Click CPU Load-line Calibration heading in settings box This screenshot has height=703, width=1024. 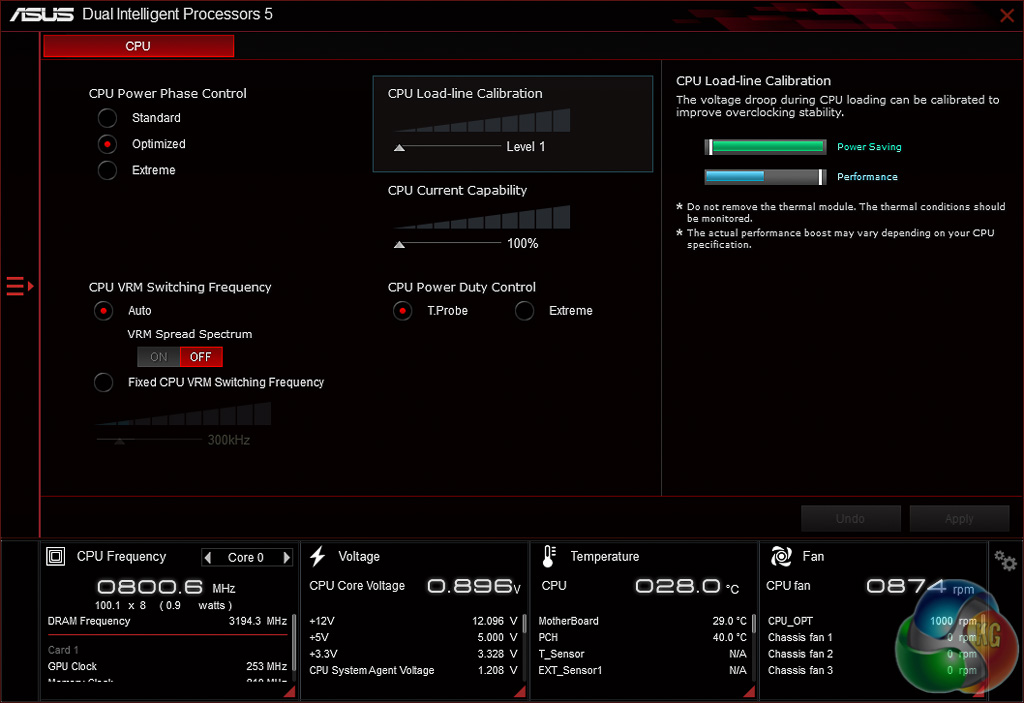click(x=465, y=93)
